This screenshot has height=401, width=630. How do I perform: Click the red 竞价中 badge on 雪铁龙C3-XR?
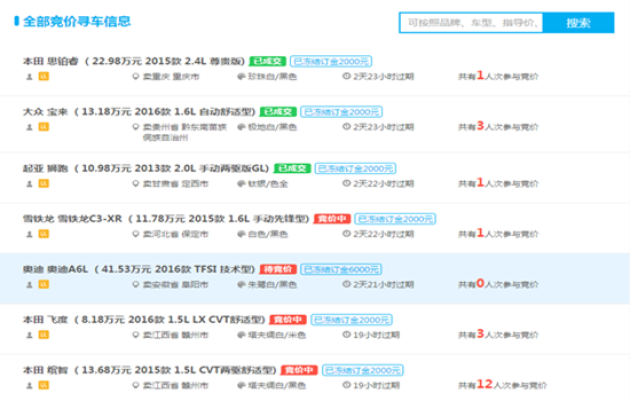(x=332, y=219)
